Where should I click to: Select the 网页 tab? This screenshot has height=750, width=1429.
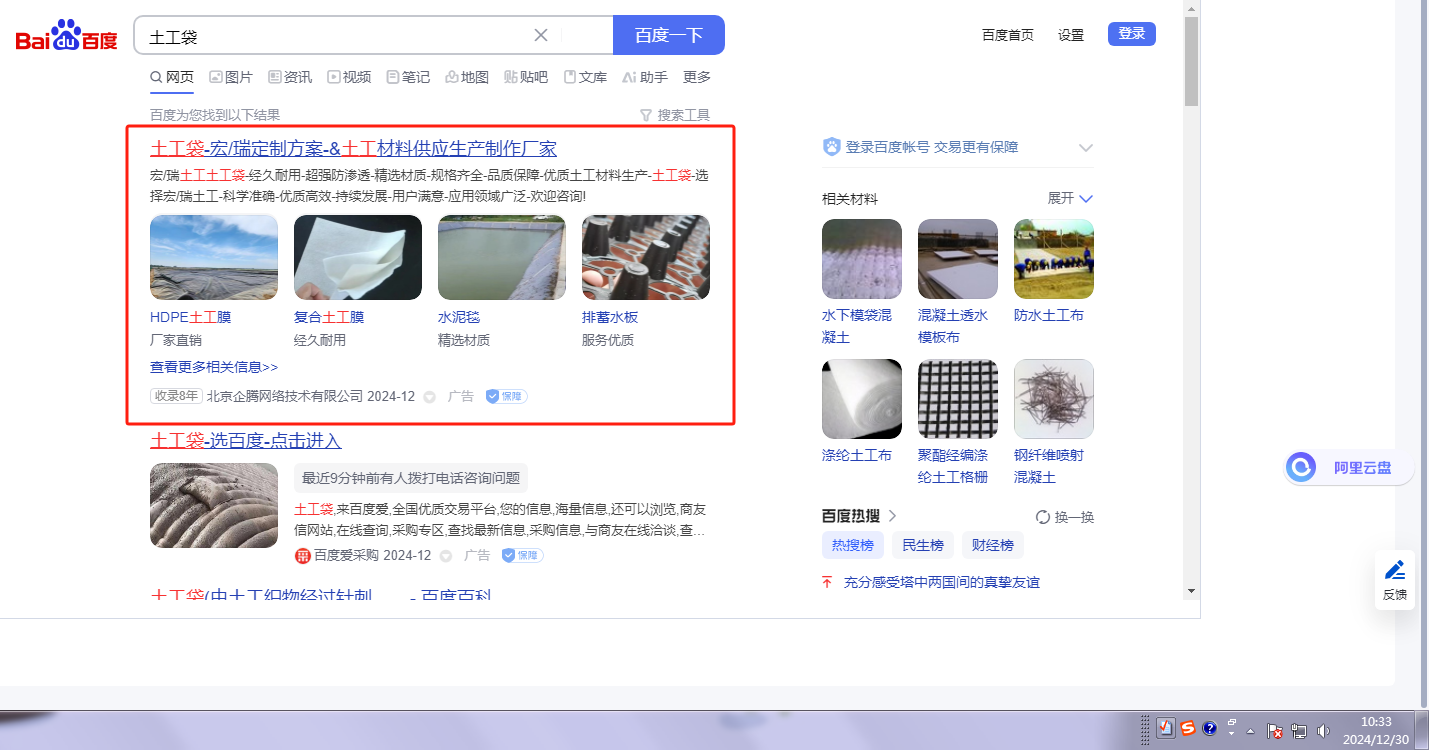[172, 77]
